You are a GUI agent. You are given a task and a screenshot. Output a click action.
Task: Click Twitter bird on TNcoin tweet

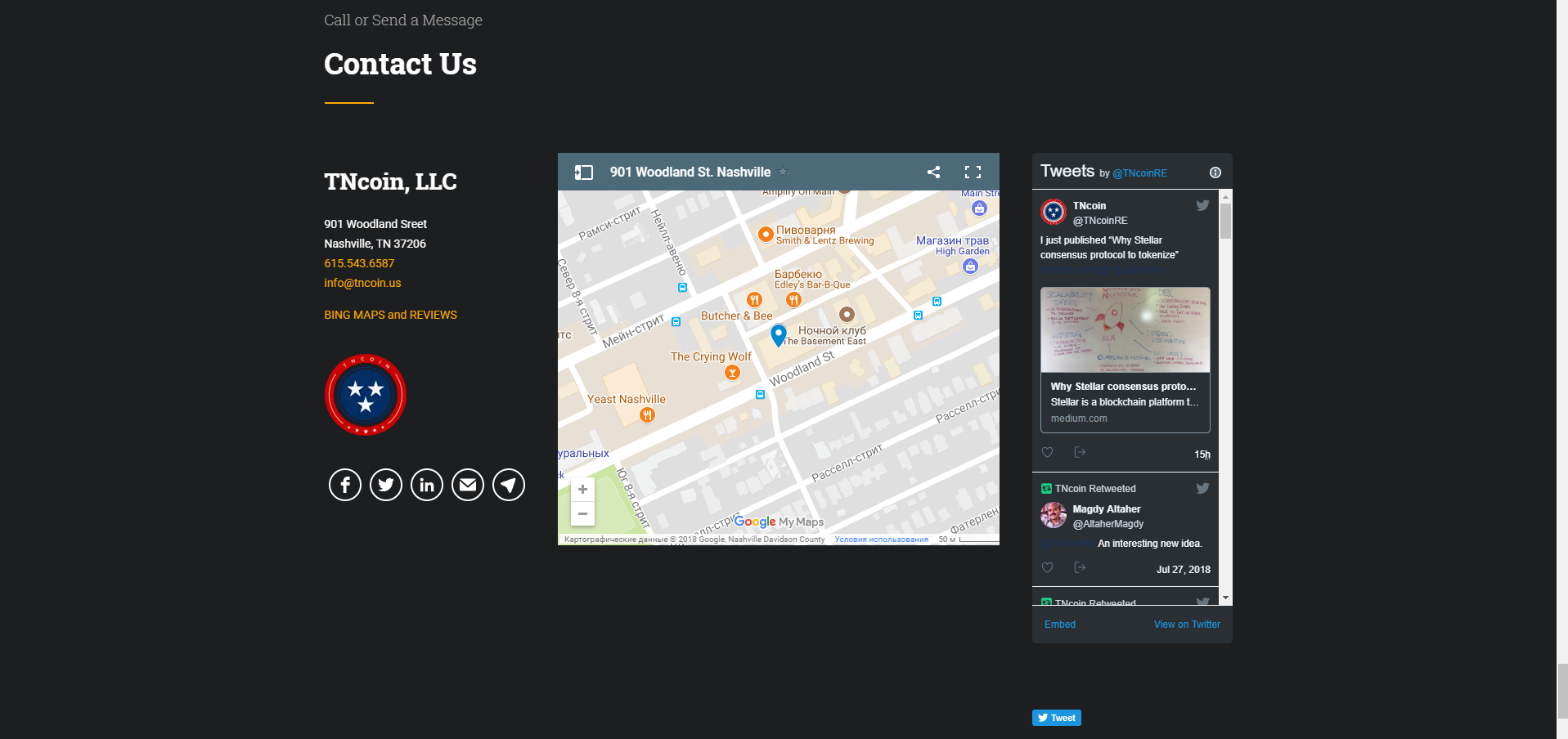[1202, 205]
